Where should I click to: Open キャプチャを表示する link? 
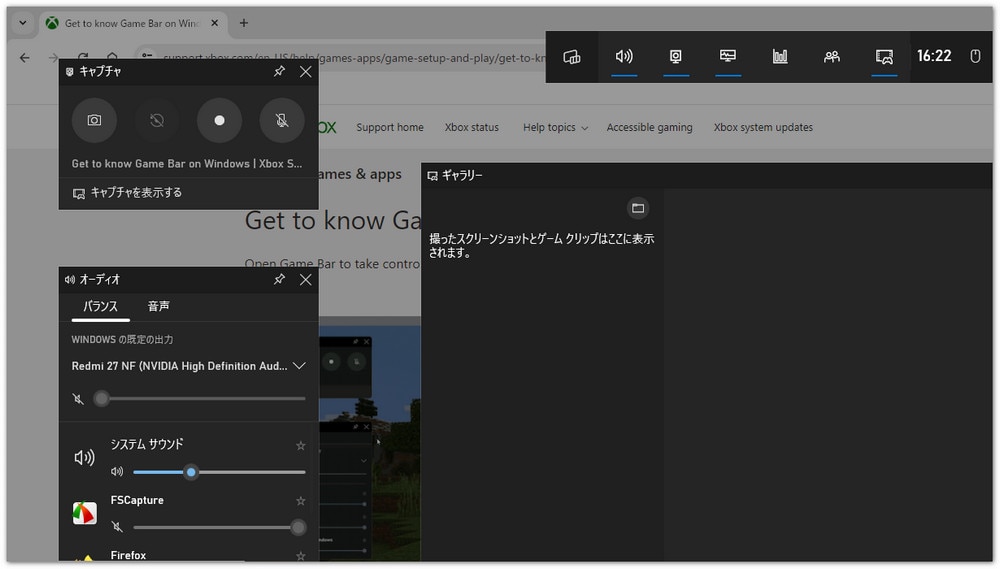coord(128,193)
